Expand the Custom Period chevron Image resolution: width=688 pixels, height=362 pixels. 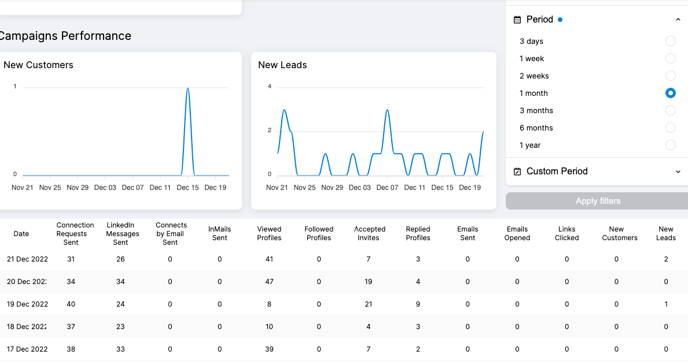pyautogui.click(x=678, y=172)
